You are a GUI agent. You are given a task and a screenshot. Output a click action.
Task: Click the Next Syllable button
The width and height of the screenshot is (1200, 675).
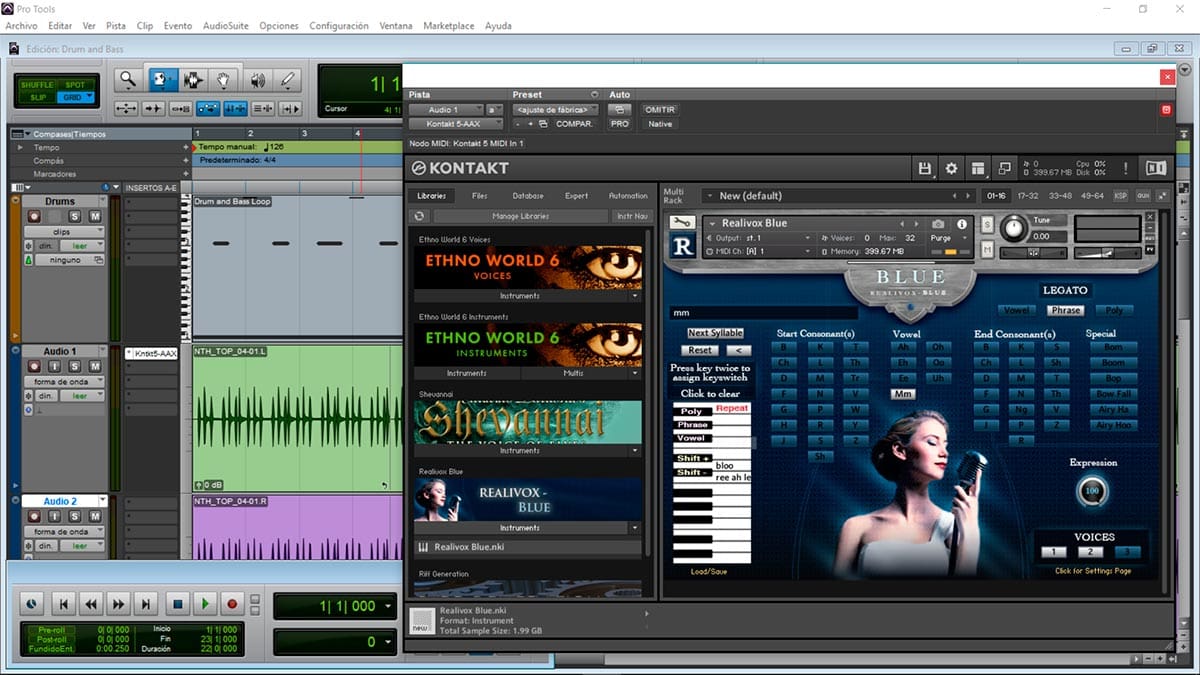[715, 333]
